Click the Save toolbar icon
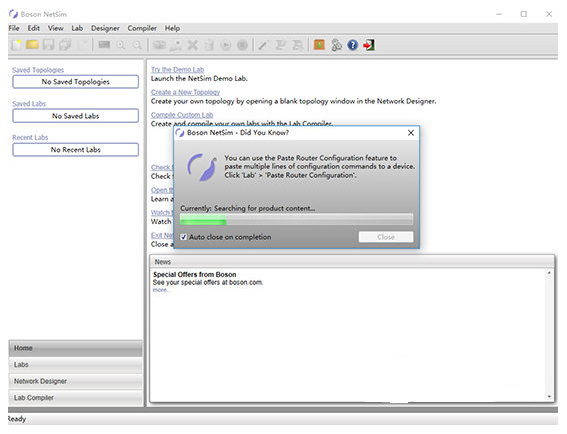Screen dimensions: 567x434 (x=48, y=45)
